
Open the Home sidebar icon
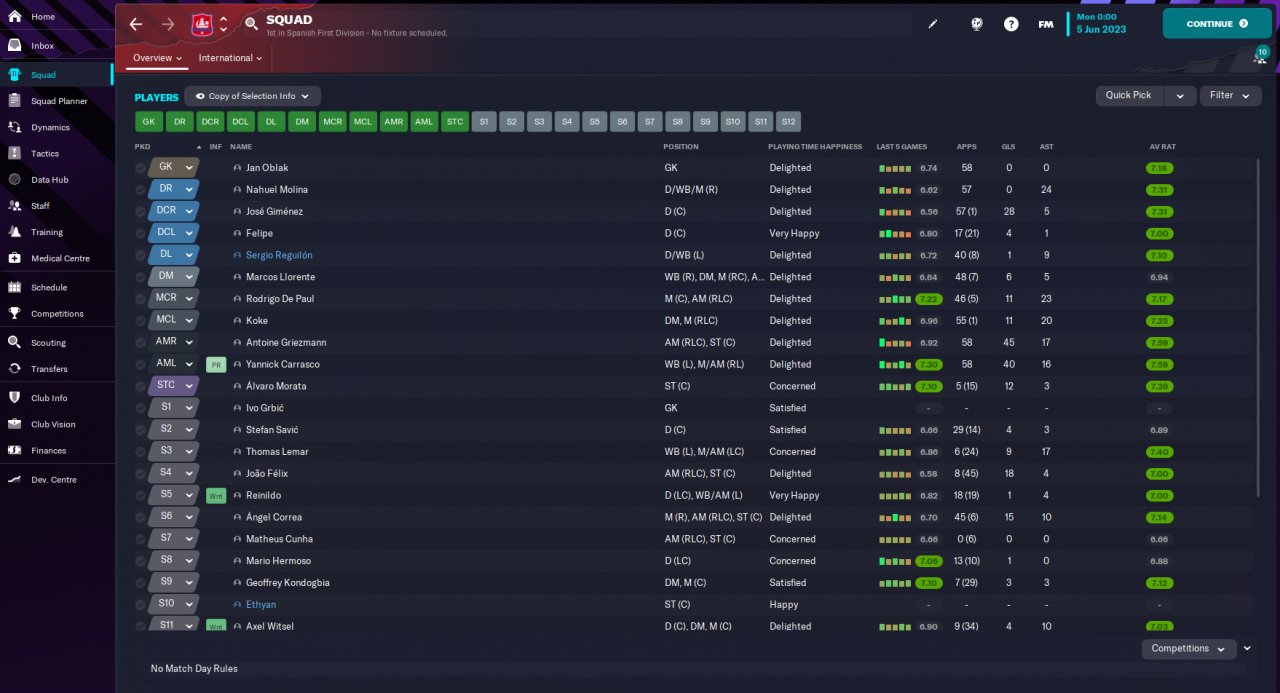point(15,17)
